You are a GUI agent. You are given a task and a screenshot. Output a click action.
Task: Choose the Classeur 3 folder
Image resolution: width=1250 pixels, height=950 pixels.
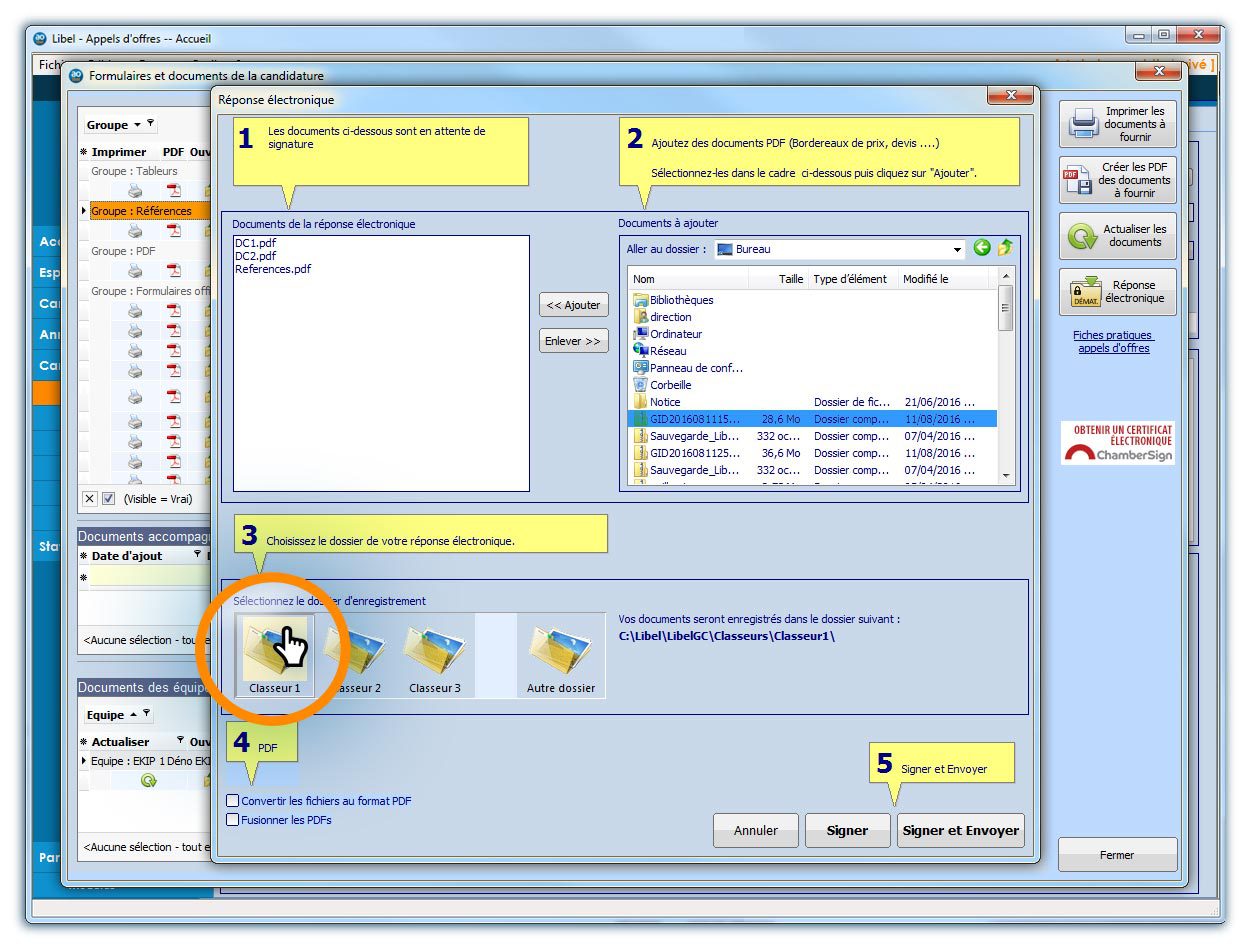click(x=435, y=656)
